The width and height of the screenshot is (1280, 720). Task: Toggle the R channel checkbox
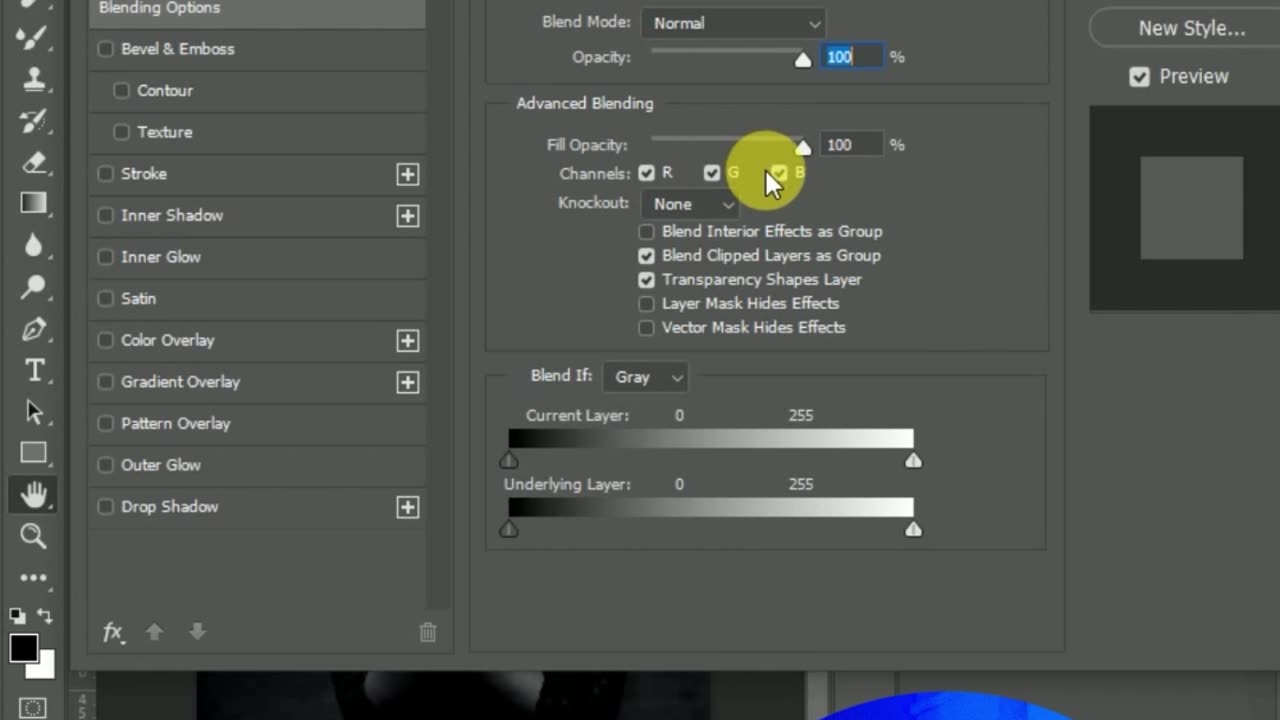pos(647,173)
